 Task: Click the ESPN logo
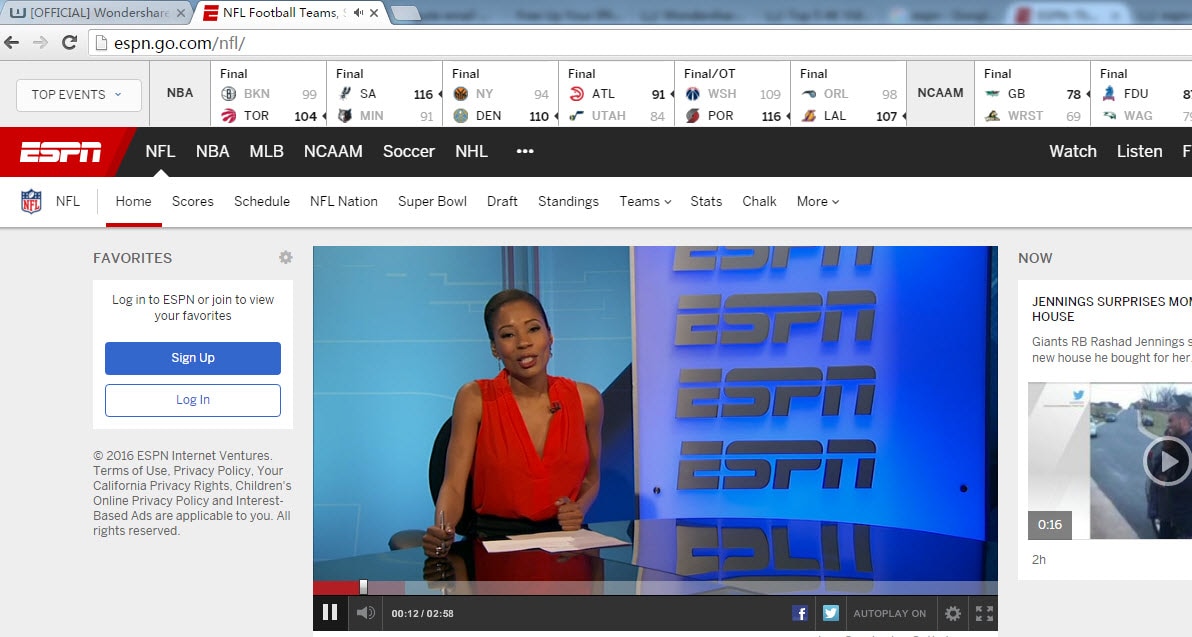pyautogui.click(x=61, y=152)
